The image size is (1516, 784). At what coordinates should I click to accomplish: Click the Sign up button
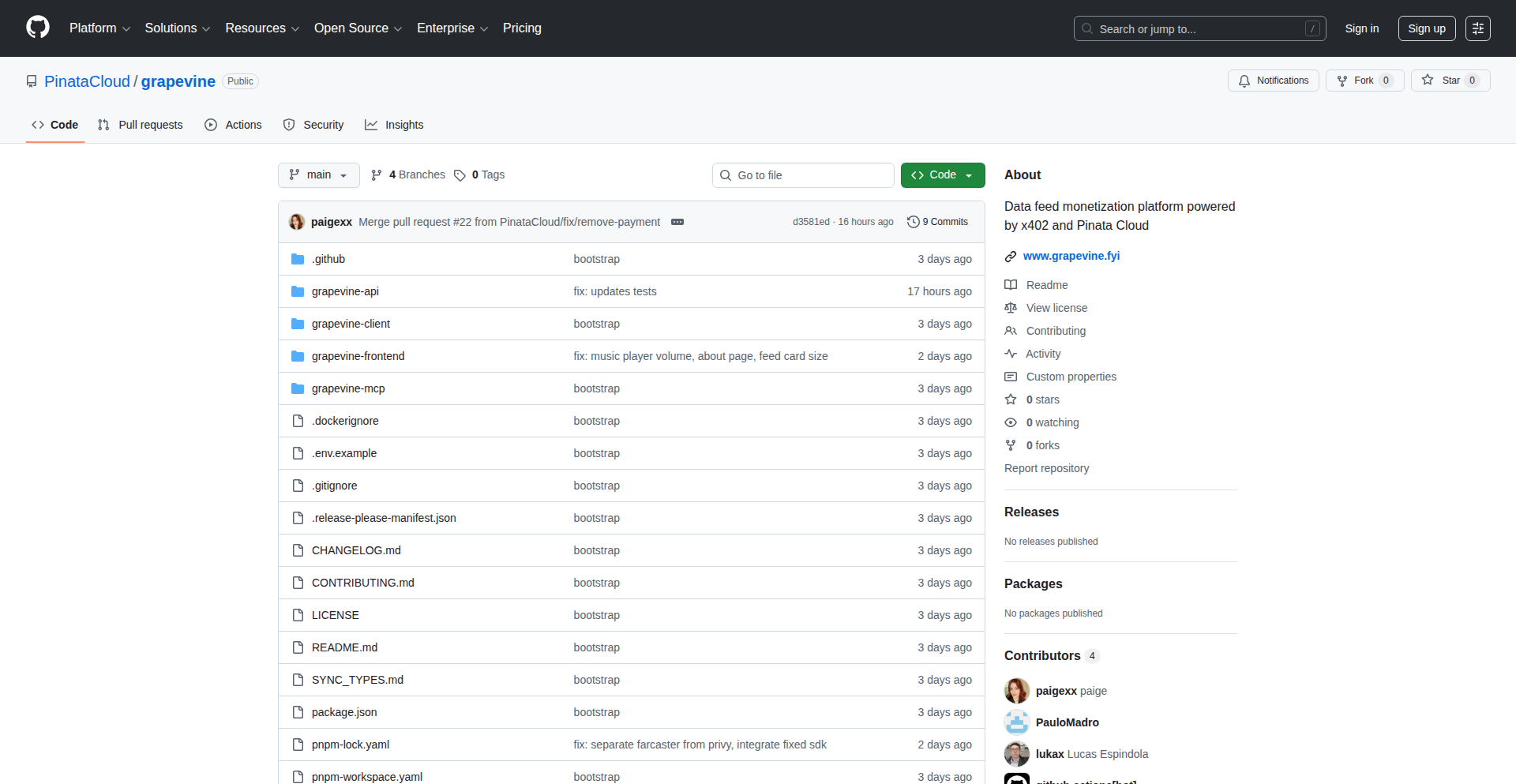point(1427,28)
